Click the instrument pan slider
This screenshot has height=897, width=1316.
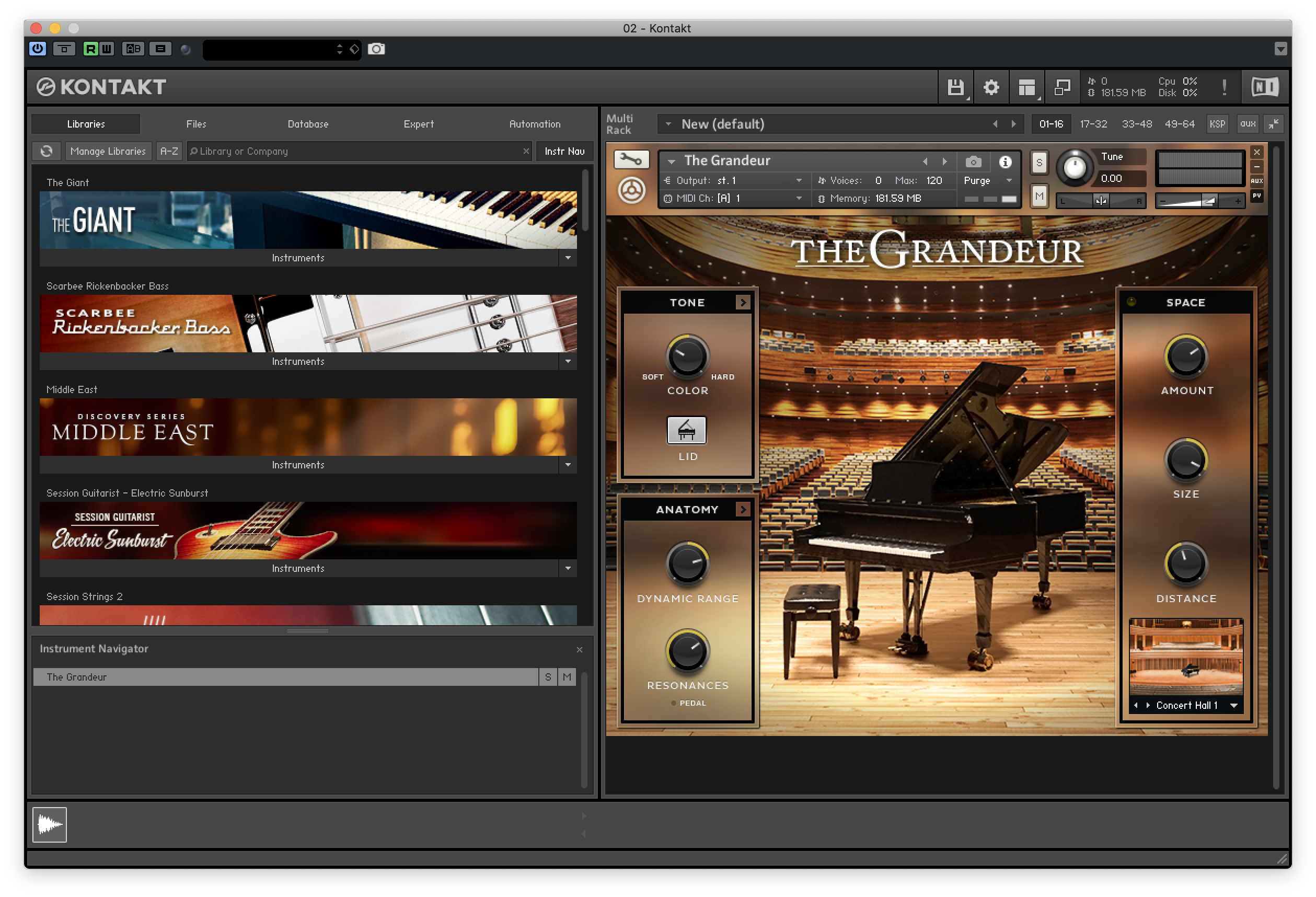click(1101, 201)
